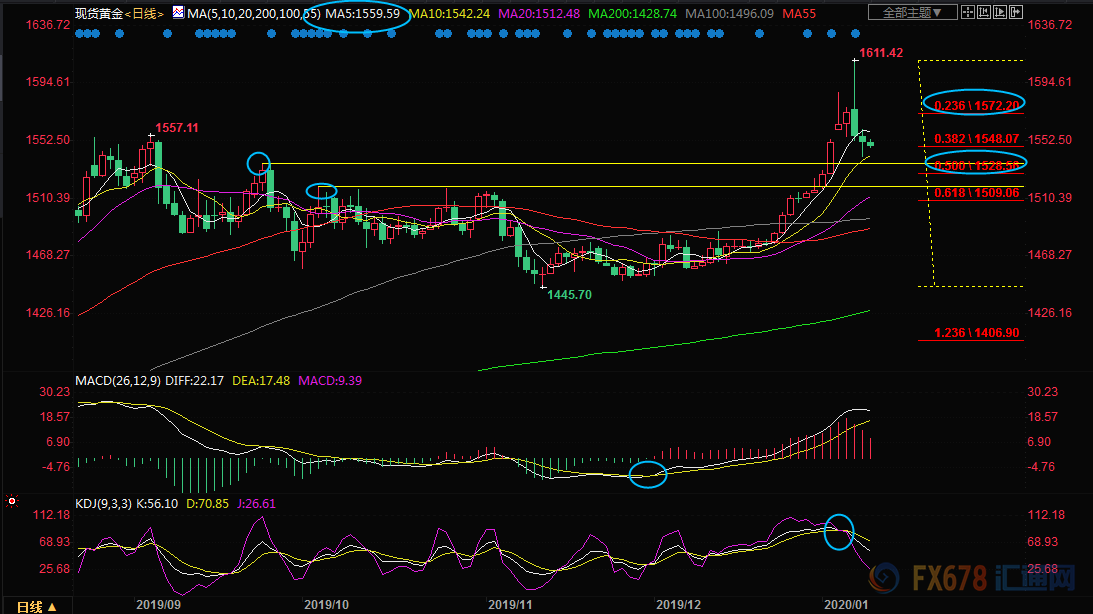Screen dimensions: 1093x614
Task: Click the small indicator icon before MA(5,10,20,200,100,55)
Action: (177, 13)
